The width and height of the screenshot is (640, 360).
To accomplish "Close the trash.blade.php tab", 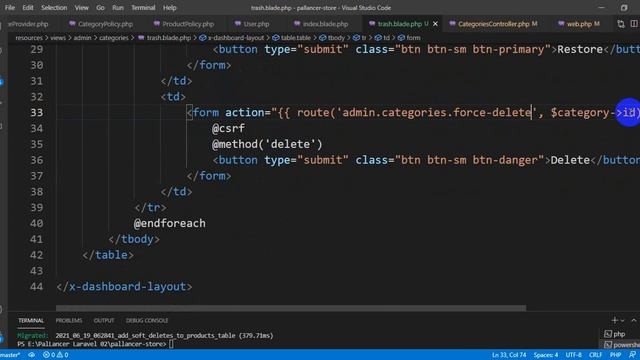I will (x=436, y=24).
